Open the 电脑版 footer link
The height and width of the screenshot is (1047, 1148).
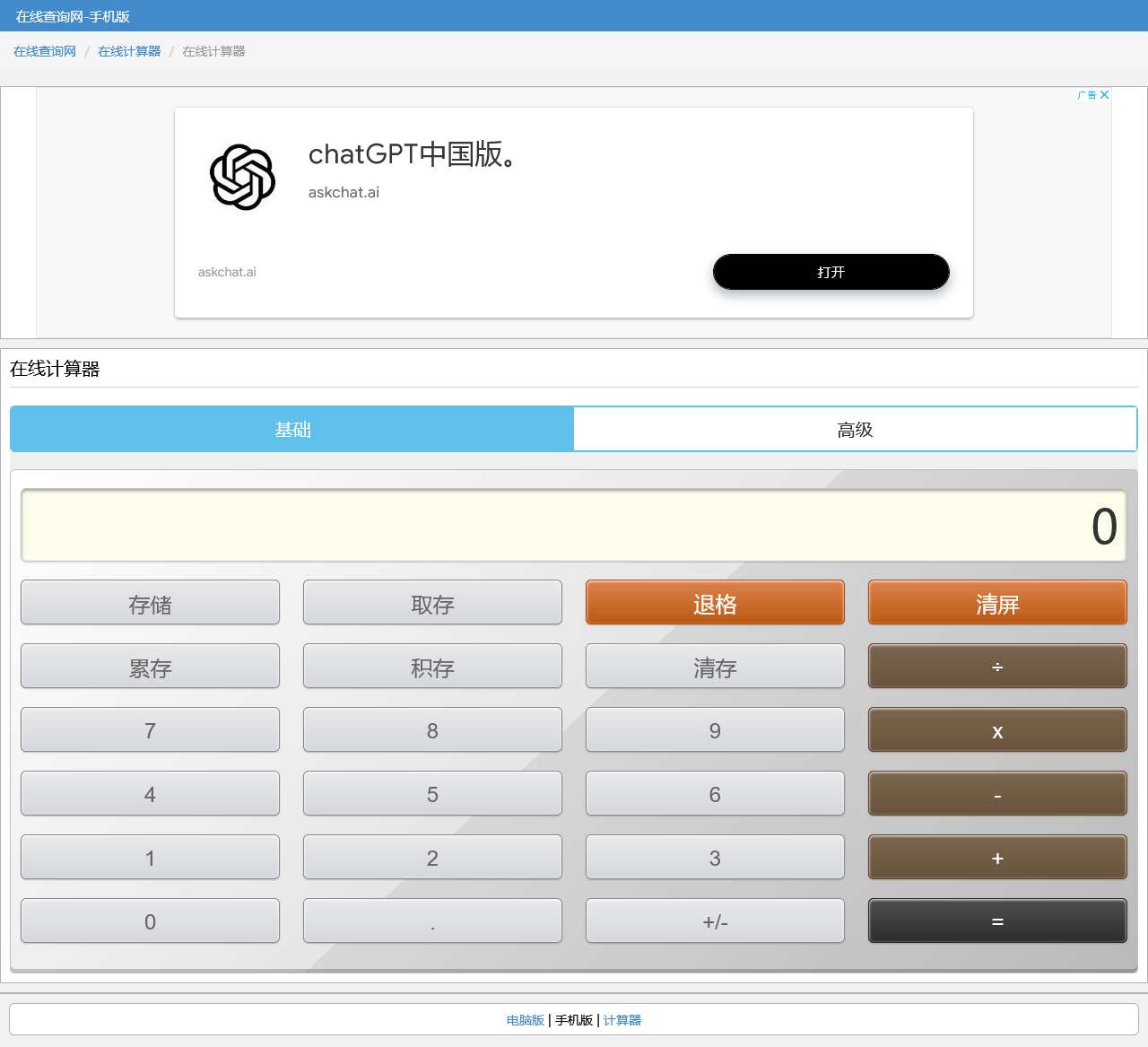click(526, 1020)
